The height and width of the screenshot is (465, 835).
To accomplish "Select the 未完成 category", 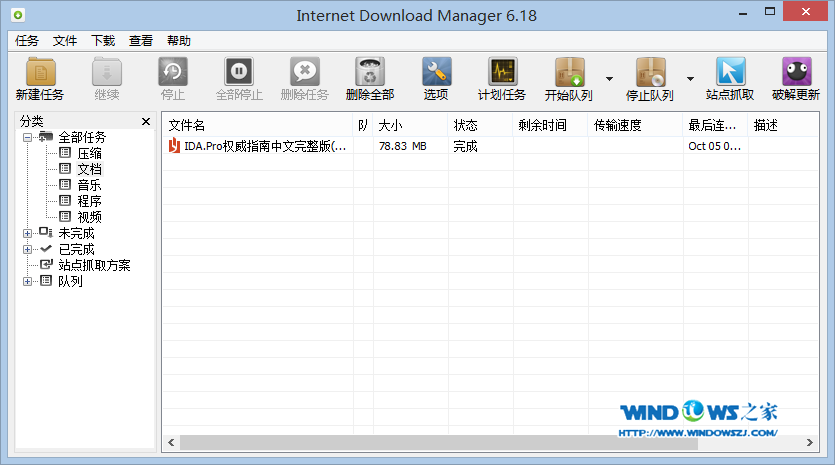I will pos(76,233).
